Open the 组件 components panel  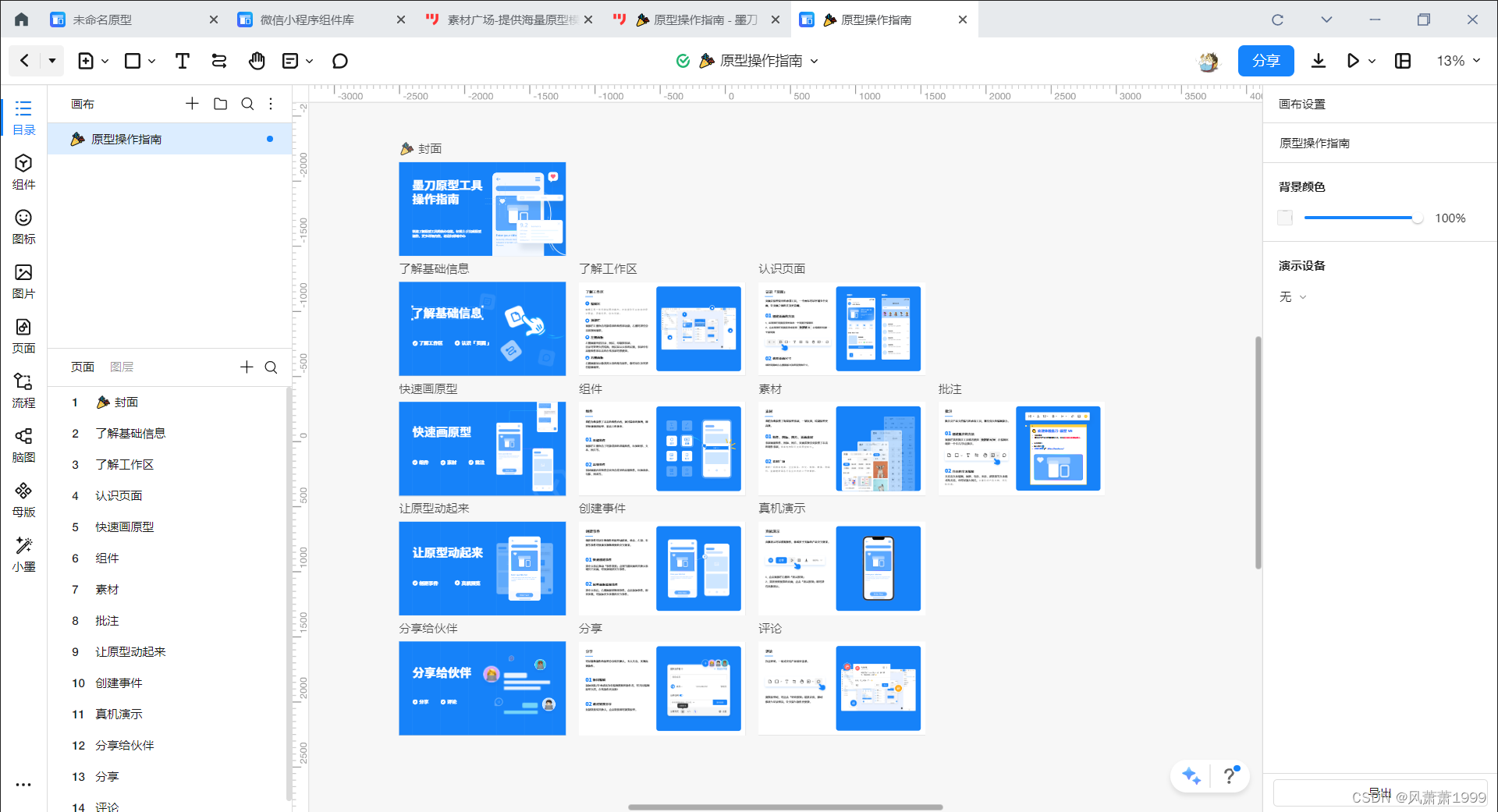coord(24,172)
